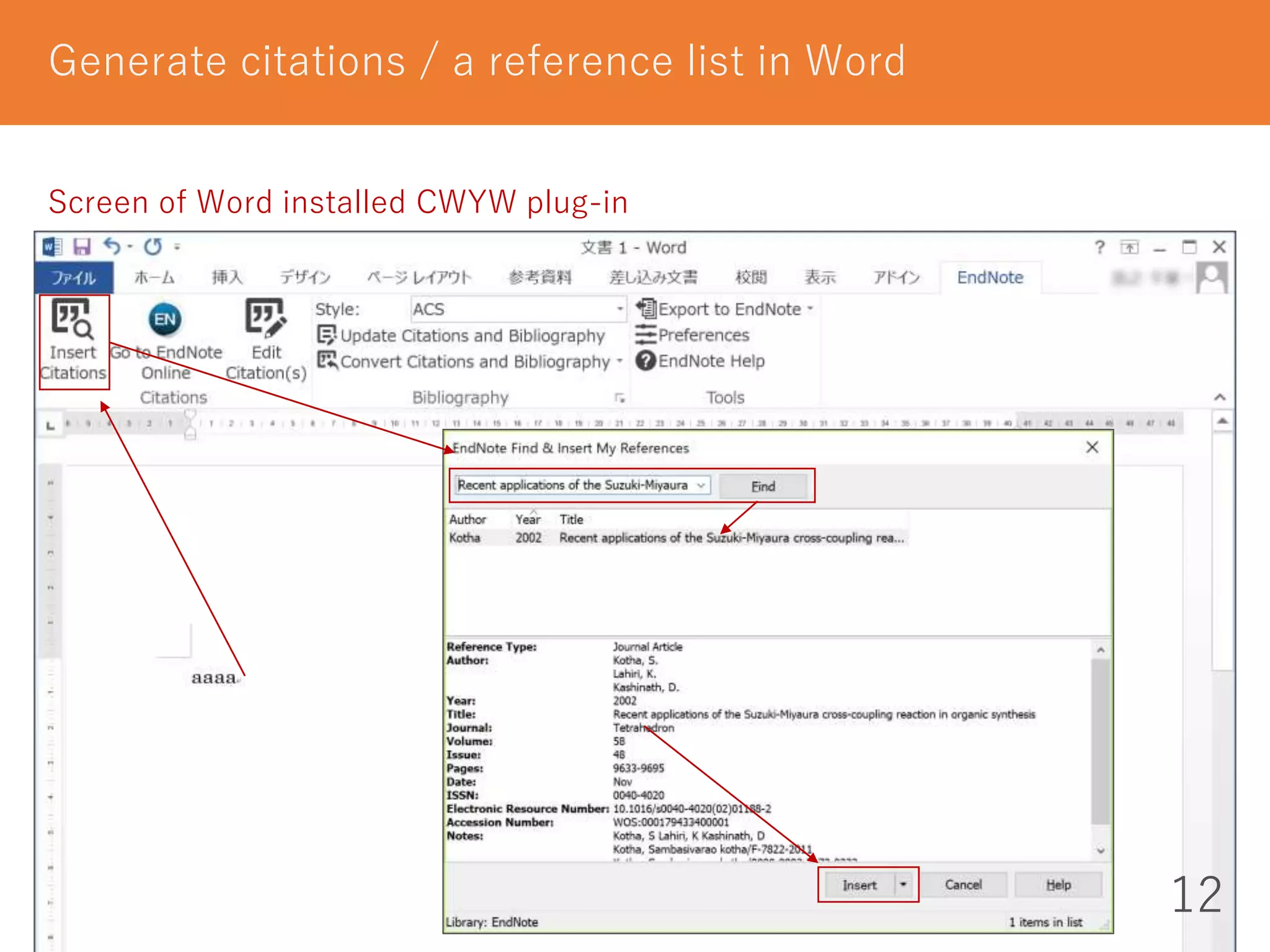Screen dimensions: 1270x952
Task: Click the user account avatar
Action: coord(1211,277)
